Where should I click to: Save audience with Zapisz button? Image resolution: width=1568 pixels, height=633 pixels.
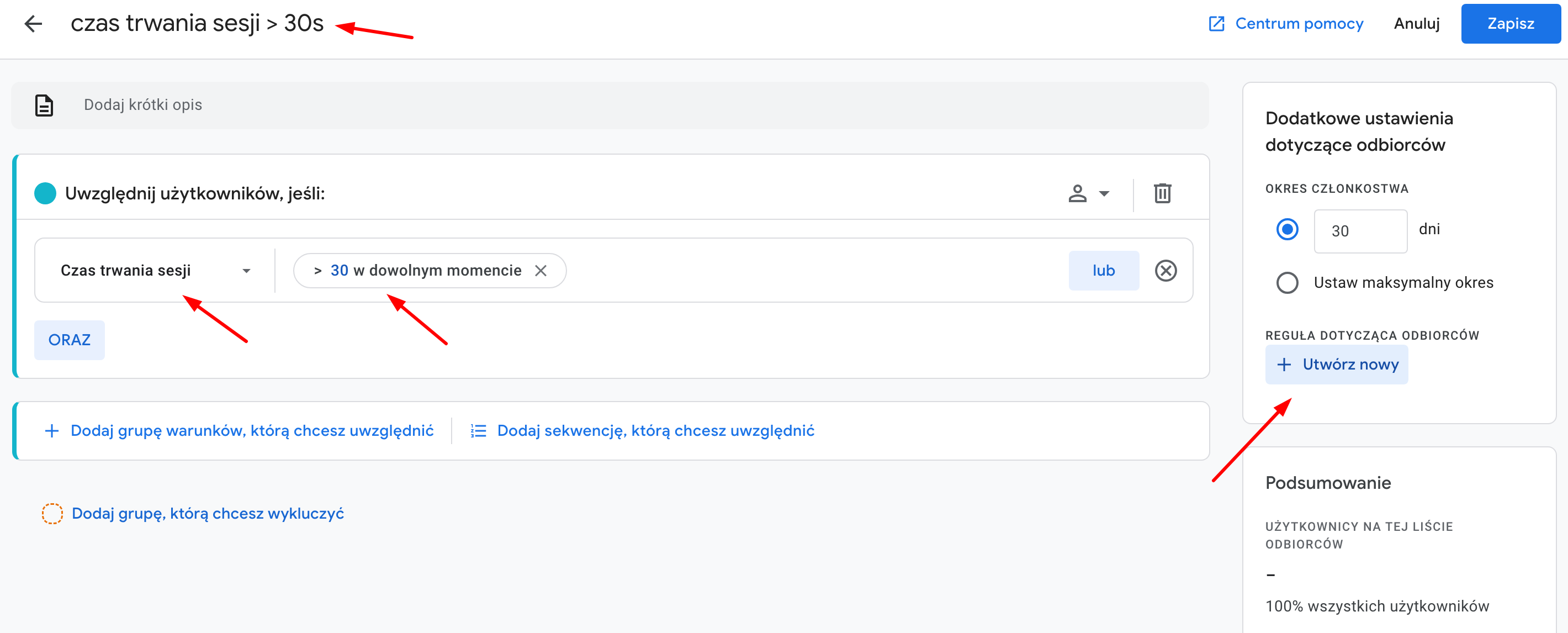[1510, 24]
